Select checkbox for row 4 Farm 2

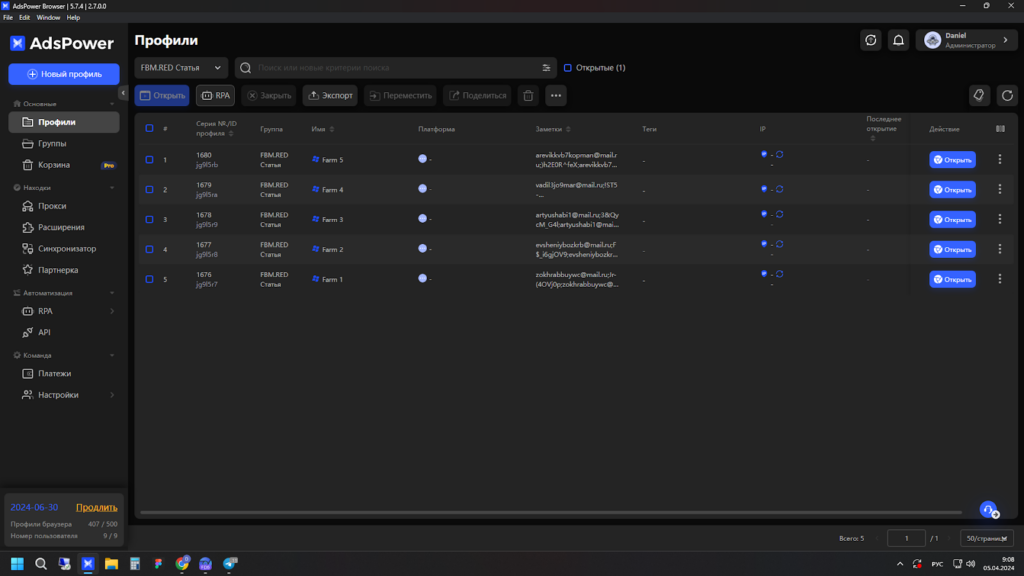click(150, 249)
